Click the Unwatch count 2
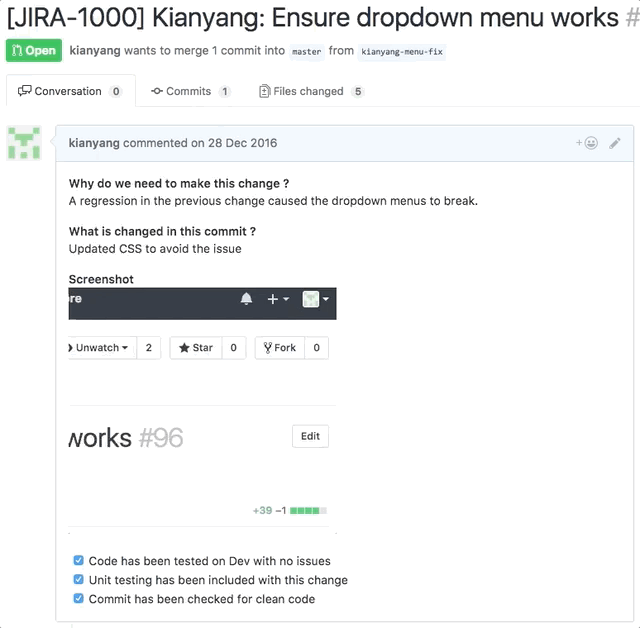This screenshot has width=640, height=628. 149,348
